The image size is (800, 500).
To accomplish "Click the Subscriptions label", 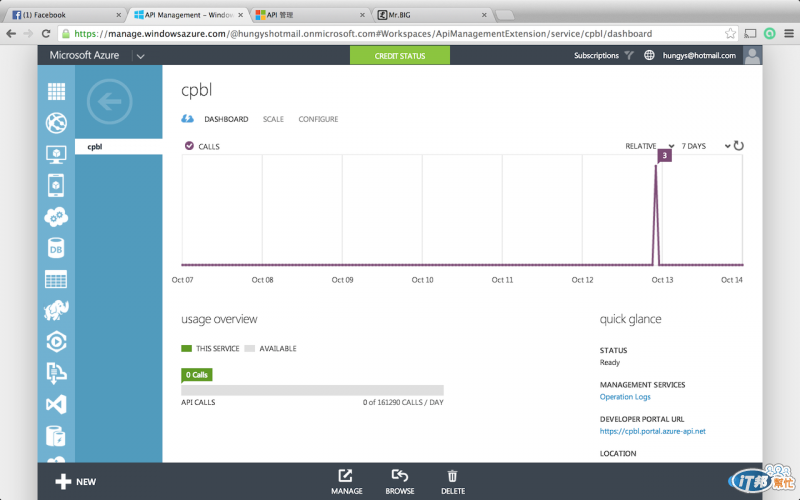I will coord(596,55).
